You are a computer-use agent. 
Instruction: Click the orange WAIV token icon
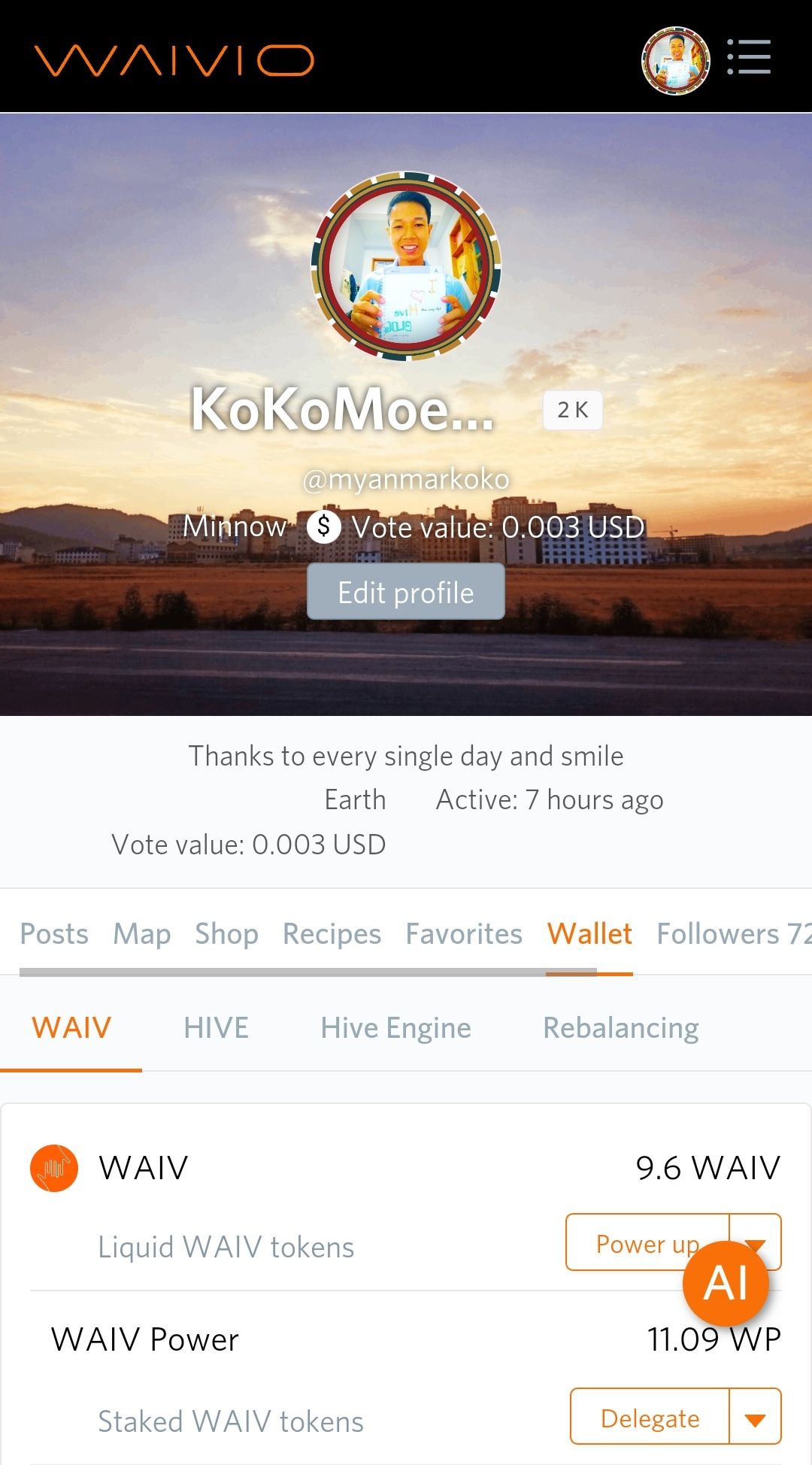tap(54, 1168)
